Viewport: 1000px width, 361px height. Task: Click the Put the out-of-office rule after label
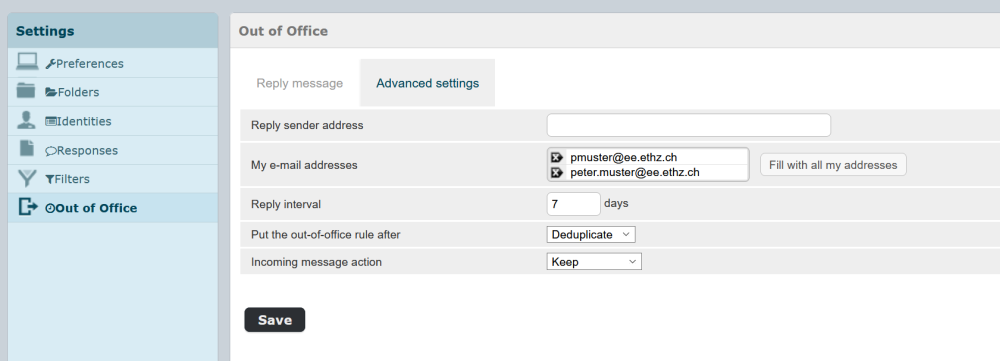[x=326, y=235]
